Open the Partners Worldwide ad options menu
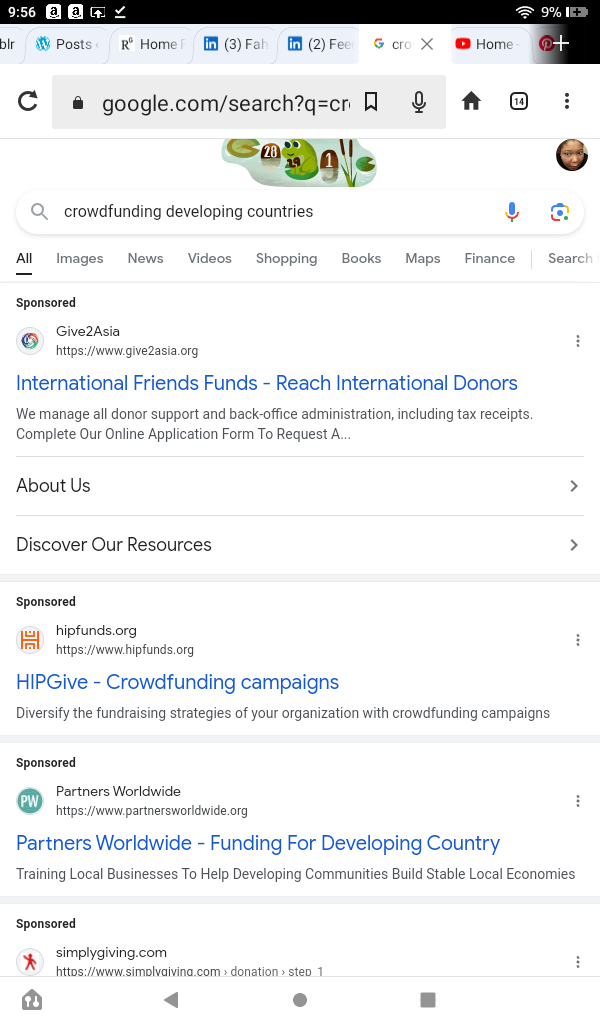This screenshot has height=1024, width=600. pos(577,801)
